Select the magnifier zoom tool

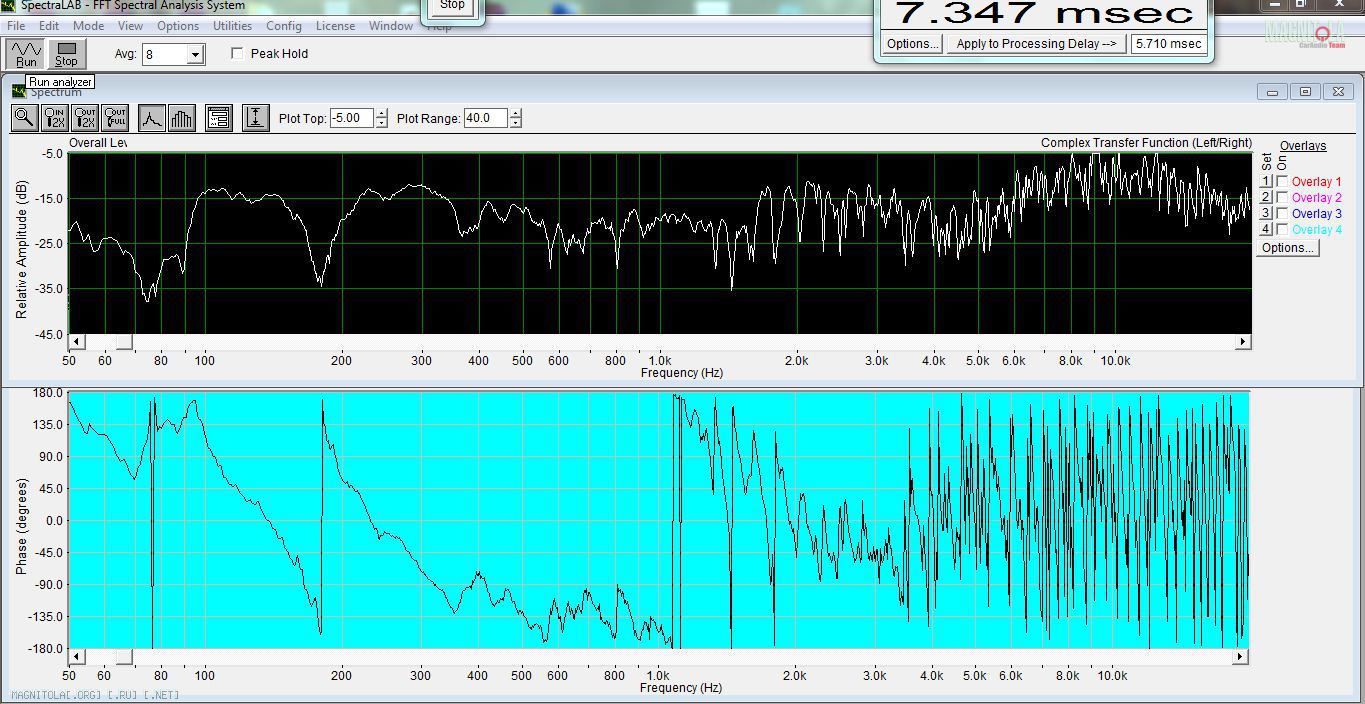[x=24, y=118]
